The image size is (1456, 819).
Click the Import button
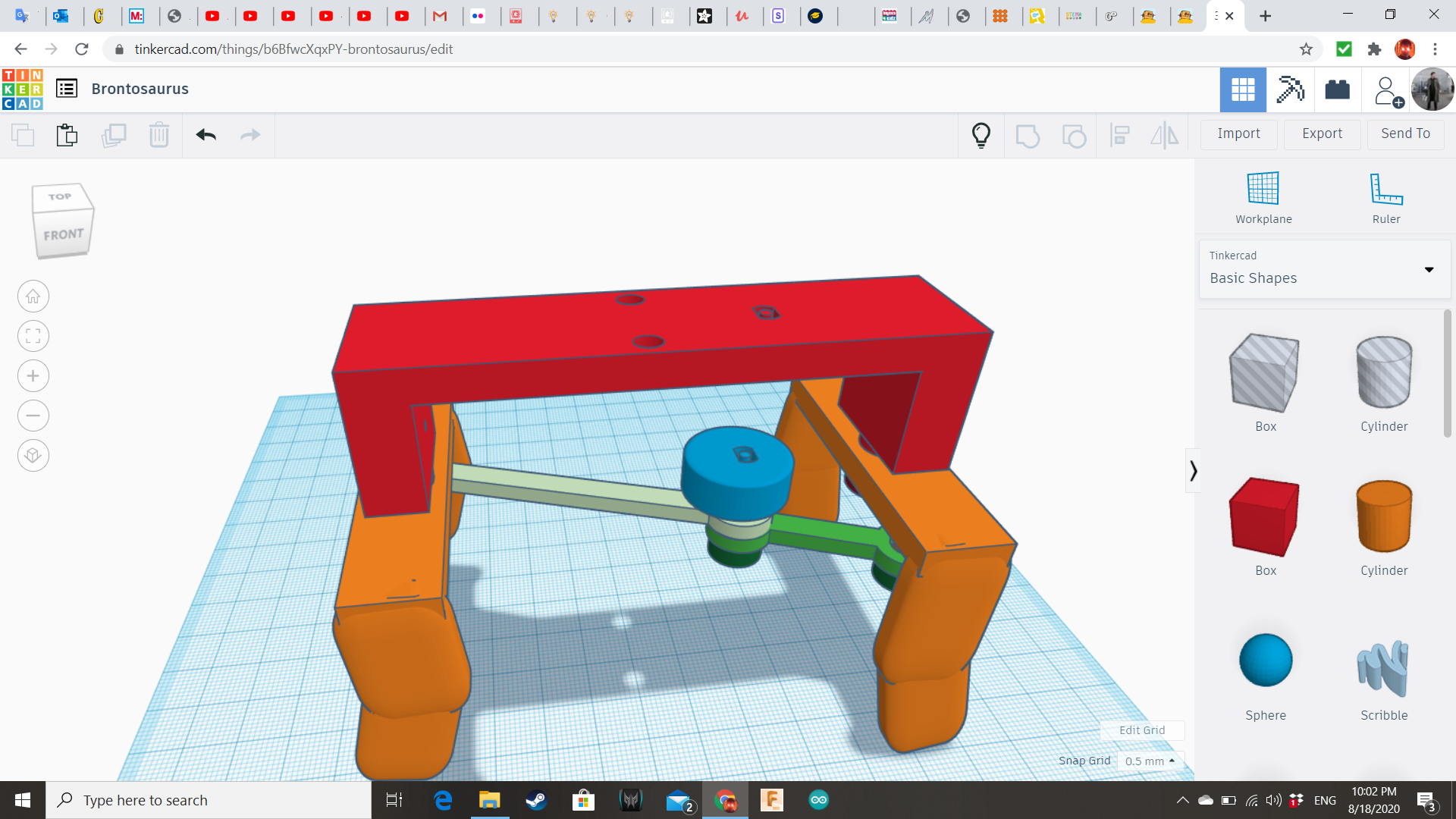point(1238,133)
